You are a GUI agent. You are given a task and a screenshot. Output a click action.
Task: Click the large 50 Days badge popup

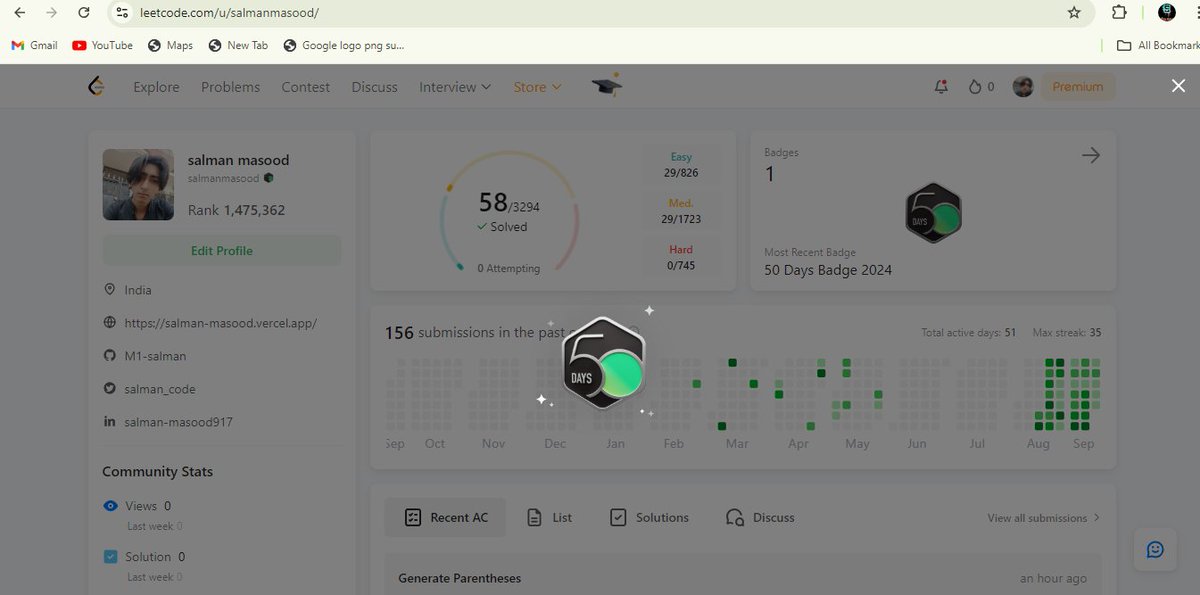tap(603, 362)
